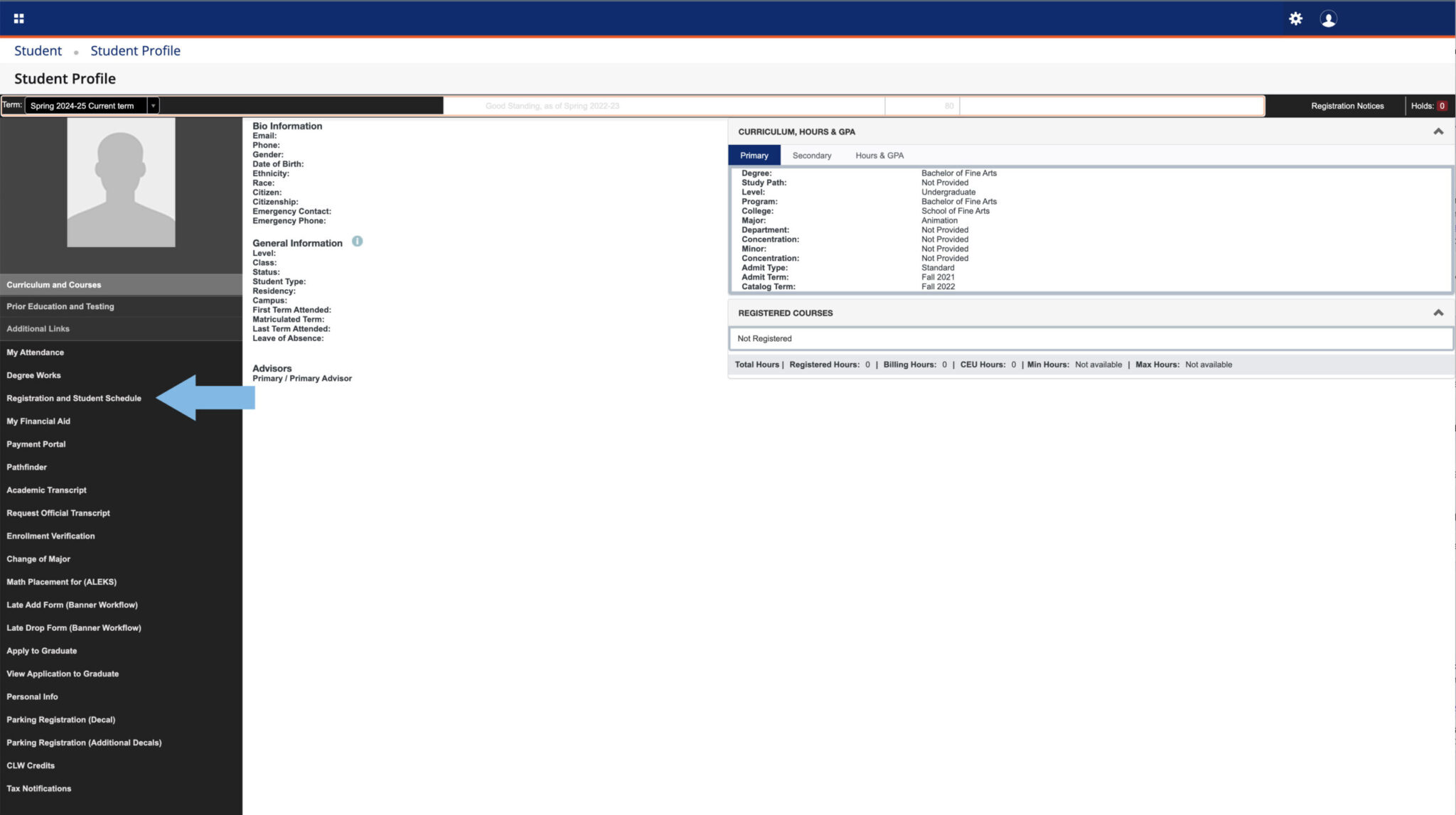Click the student profile photo placeholder
This screenshot has height=815, width=1456.
[x=121, y=183]
